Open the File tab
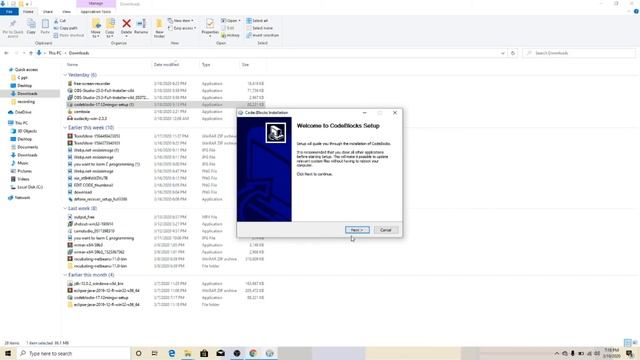This screenshot has height=360, width=640. coord(9,11)
